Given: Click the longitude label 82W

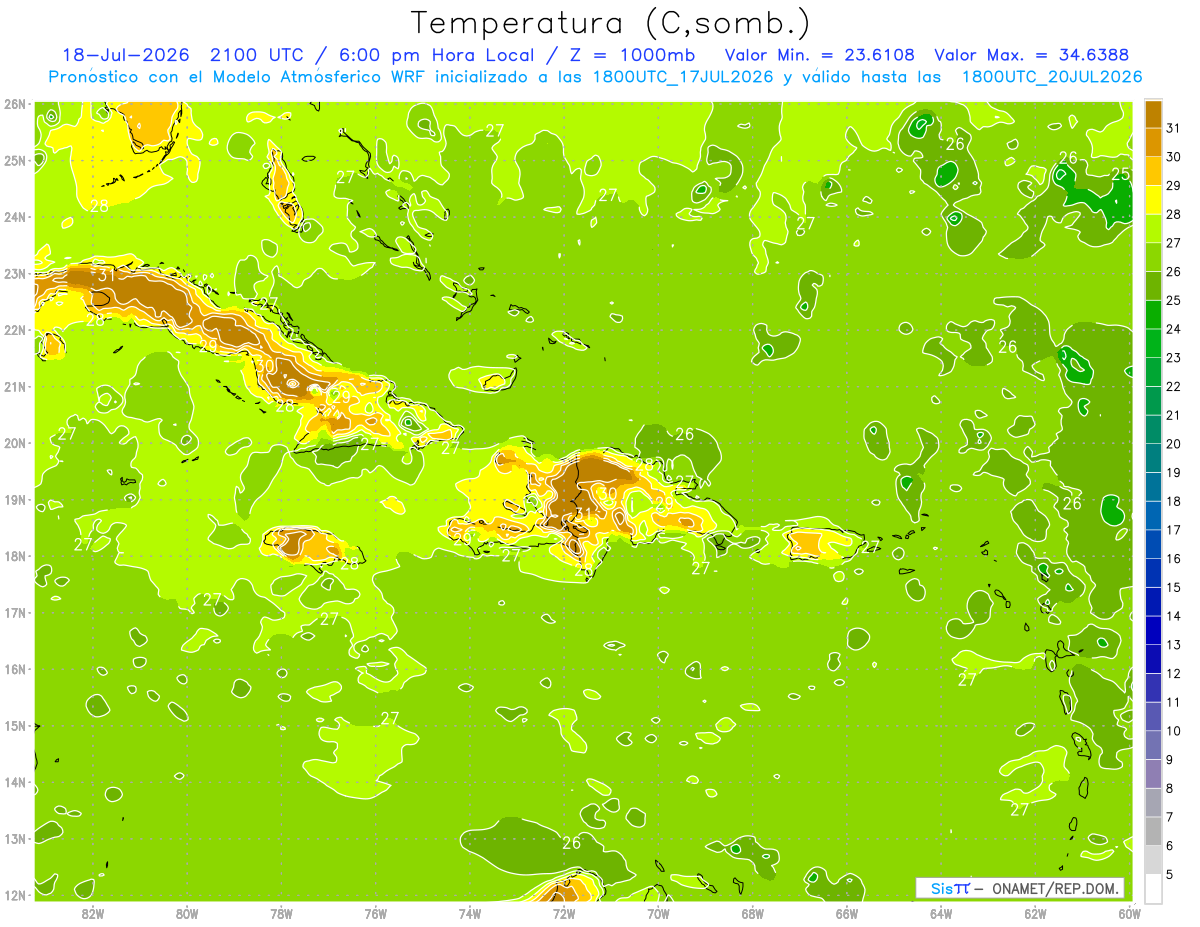Looking at the screenshot, I should (92, 913).
